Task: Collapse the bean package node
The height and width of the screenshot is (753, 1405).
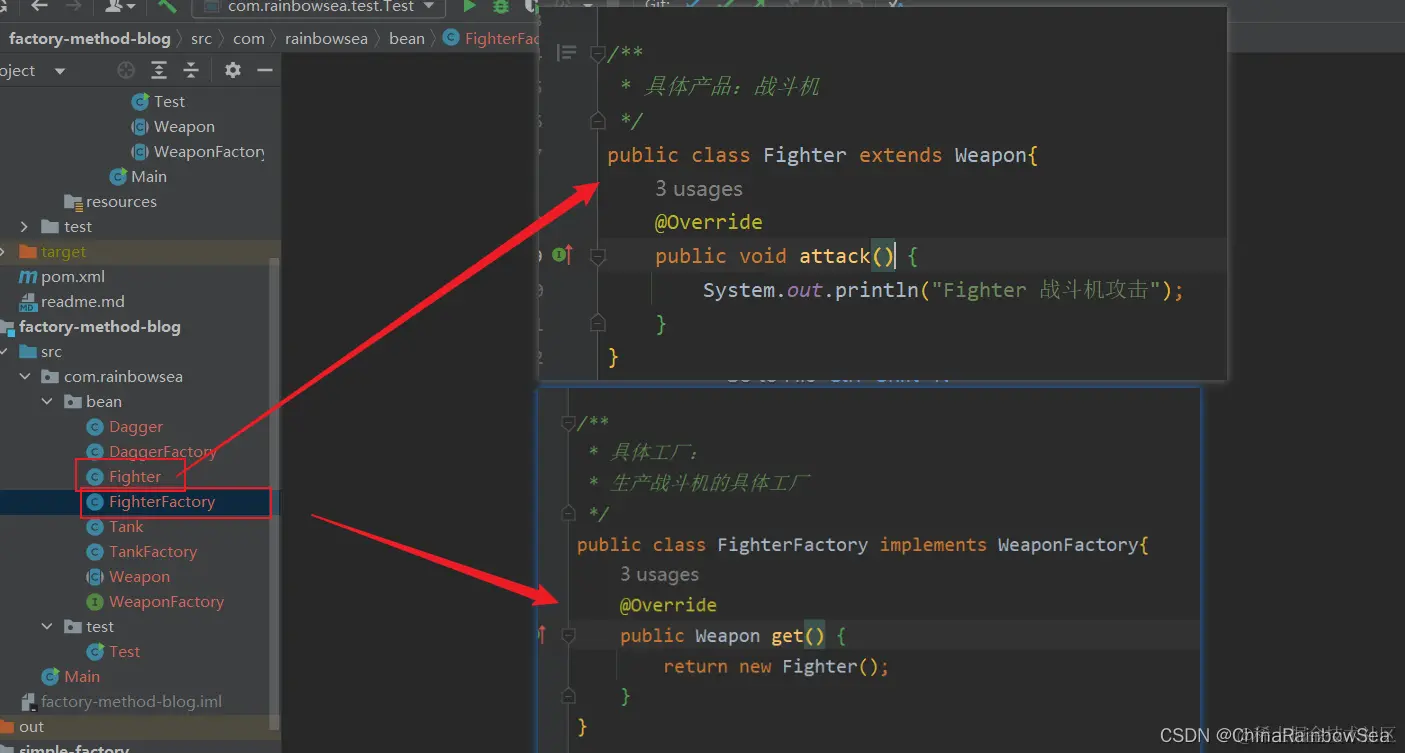Action: coord(47,402)
